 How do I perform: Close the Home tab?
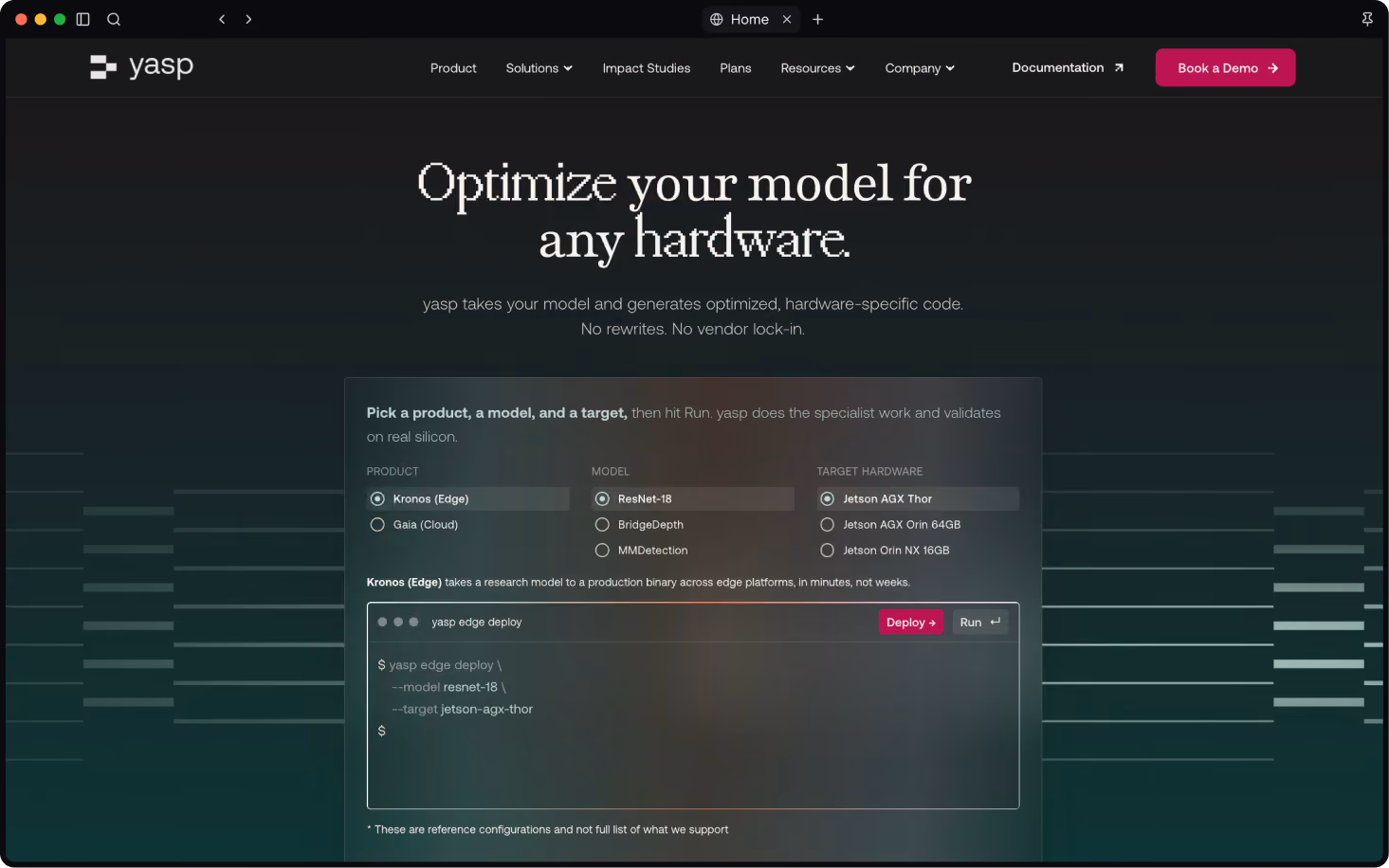coord(787,19)
